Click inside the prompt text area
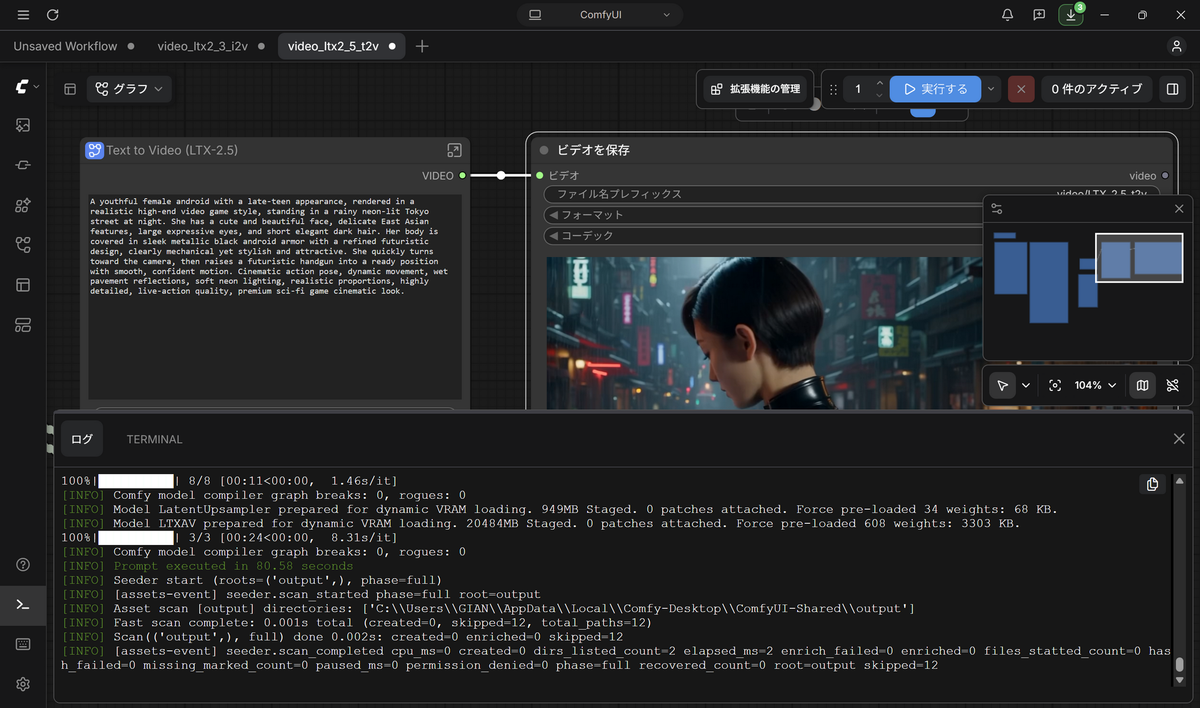The width and height of the screenshot is (1200, 708). 275,296
